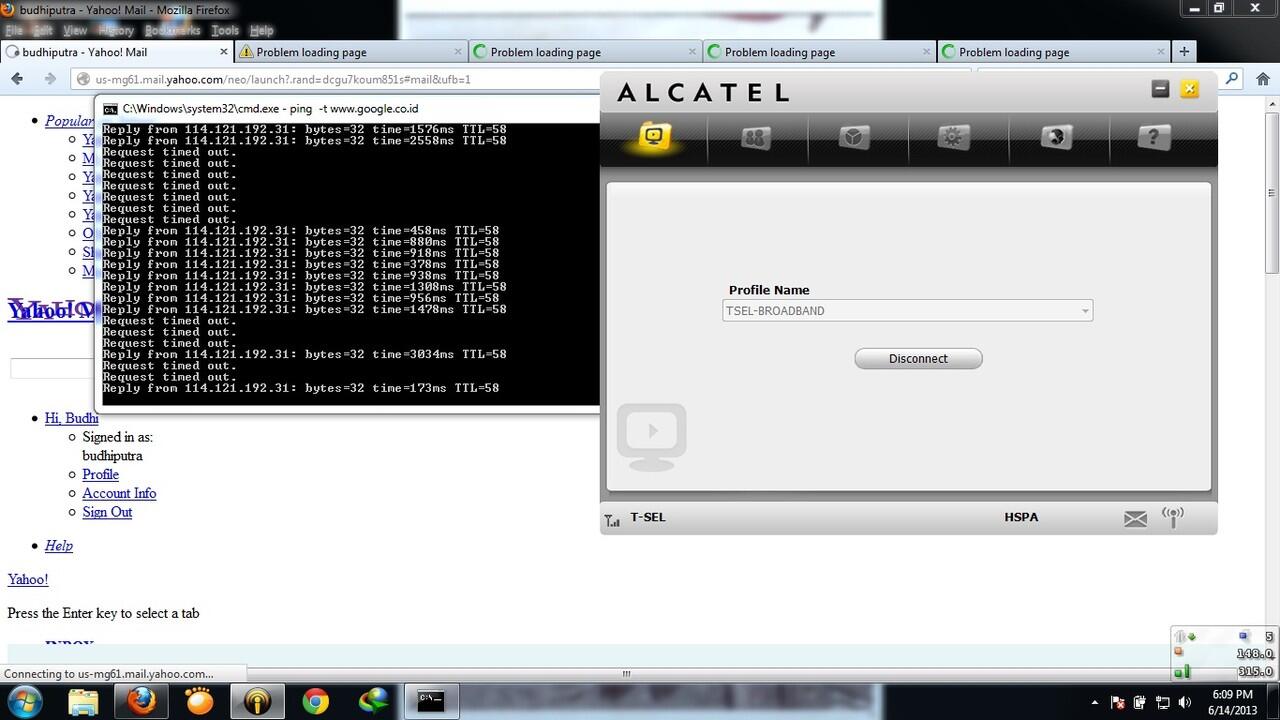Switch to the budhiputra - Yahoo! Mail tab
The width and height of the screenshot is (1280, 720).
117,52
